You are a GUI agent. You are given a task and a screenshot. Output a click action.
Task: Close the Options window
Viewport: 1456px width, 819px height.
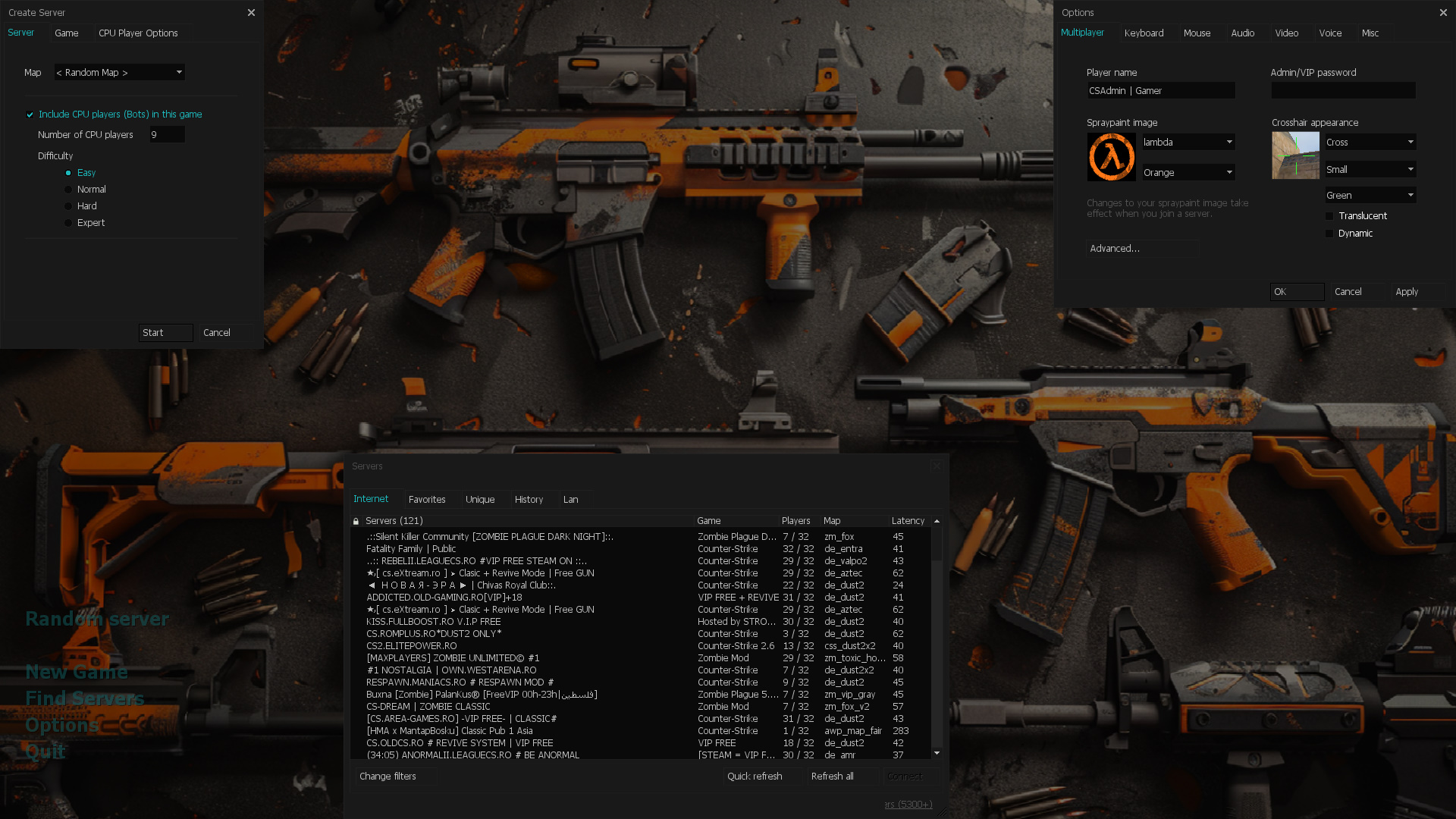pyautogui.click(x=1443, y=13)
